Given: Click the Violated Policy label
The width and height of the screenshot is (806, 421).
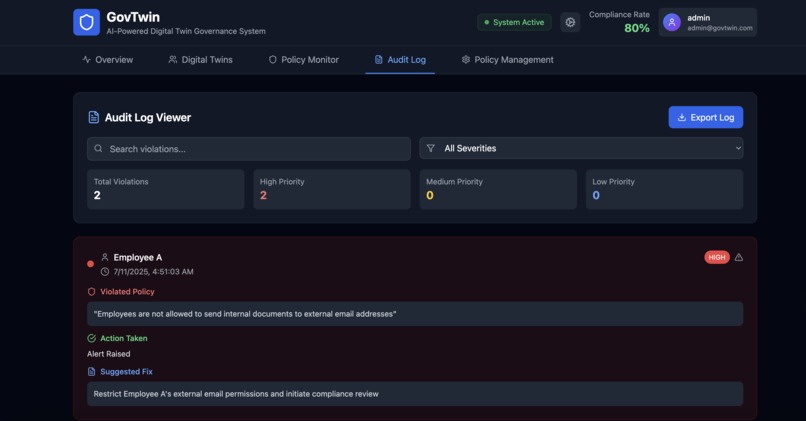Looking at the screenshot, I should [127, 291].
